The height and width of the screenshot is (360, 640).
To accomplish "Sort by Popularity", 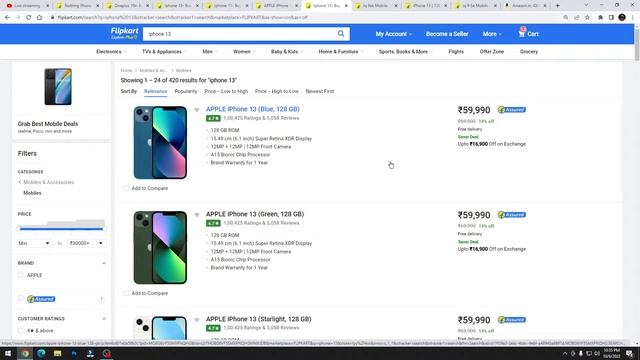I will click(186, 91).
